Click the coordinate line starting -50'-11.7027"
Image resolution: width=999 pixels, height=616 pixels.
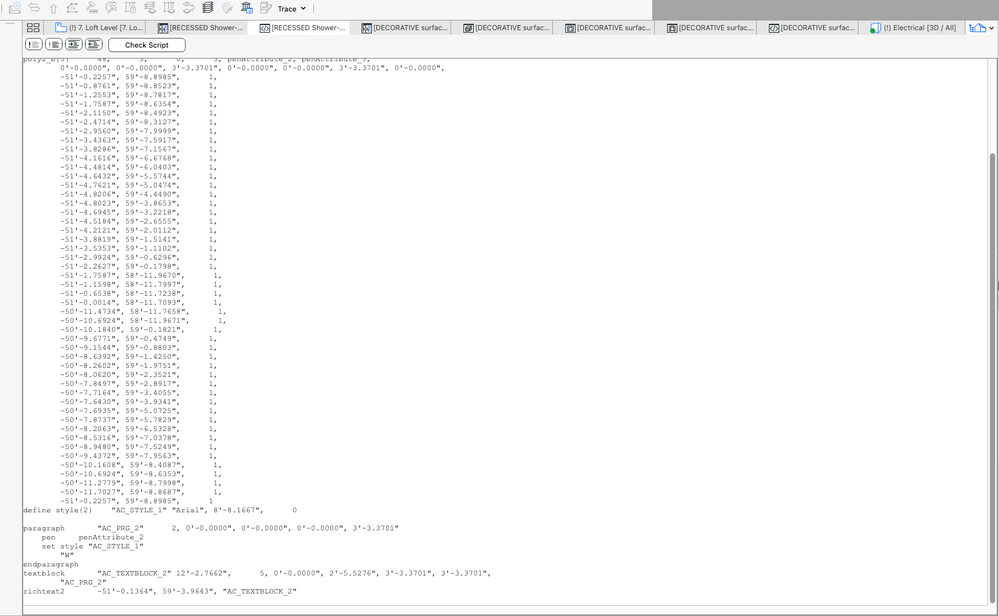pos(141,492)
